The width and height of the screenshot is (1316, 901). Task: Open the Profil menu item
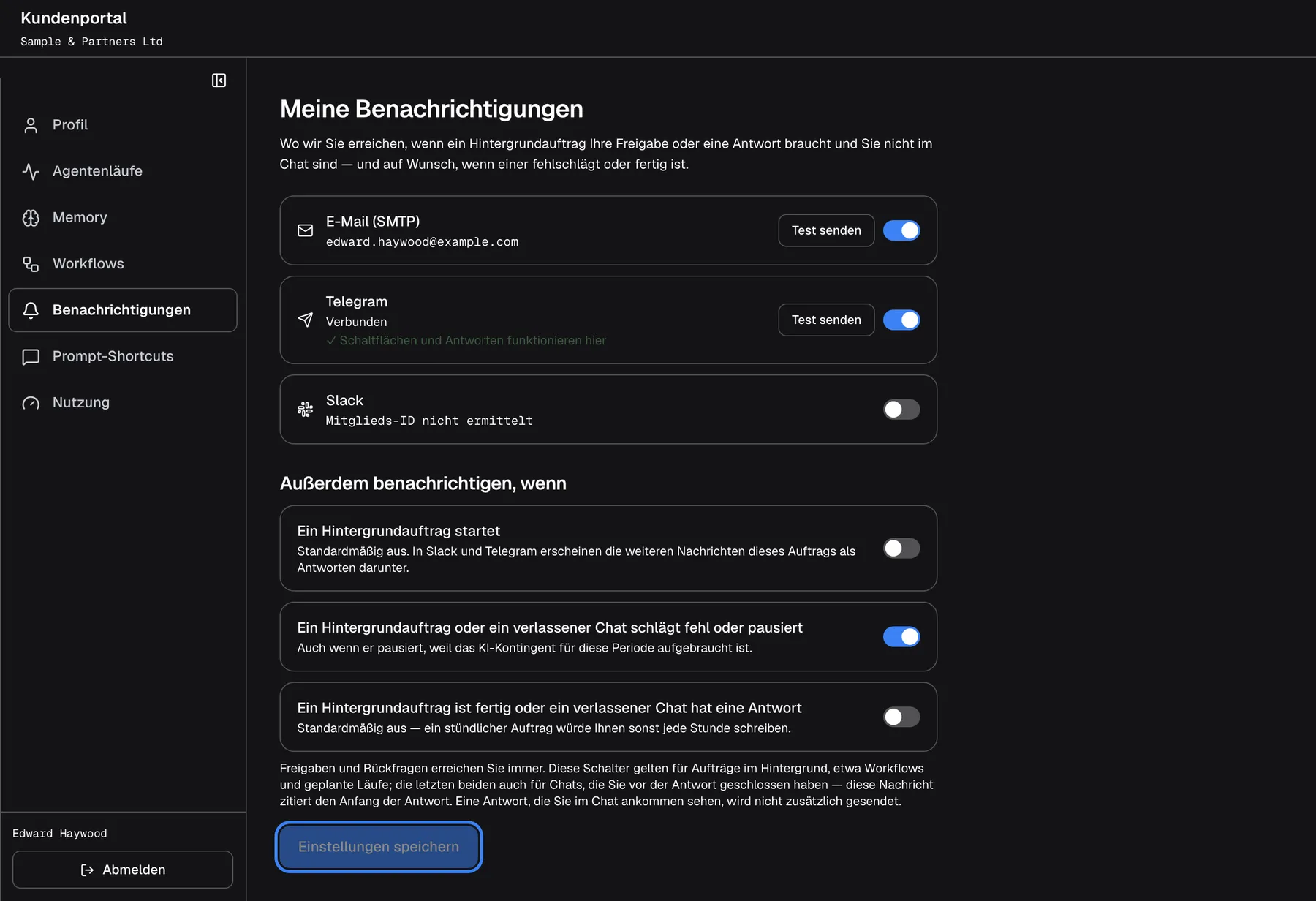123,125
